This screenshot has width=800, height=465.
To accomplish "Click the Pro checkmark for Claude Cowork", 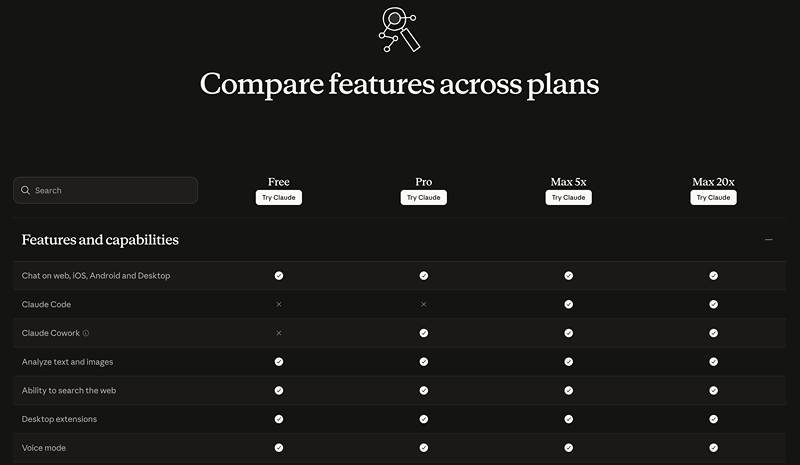I will point(423,333).
